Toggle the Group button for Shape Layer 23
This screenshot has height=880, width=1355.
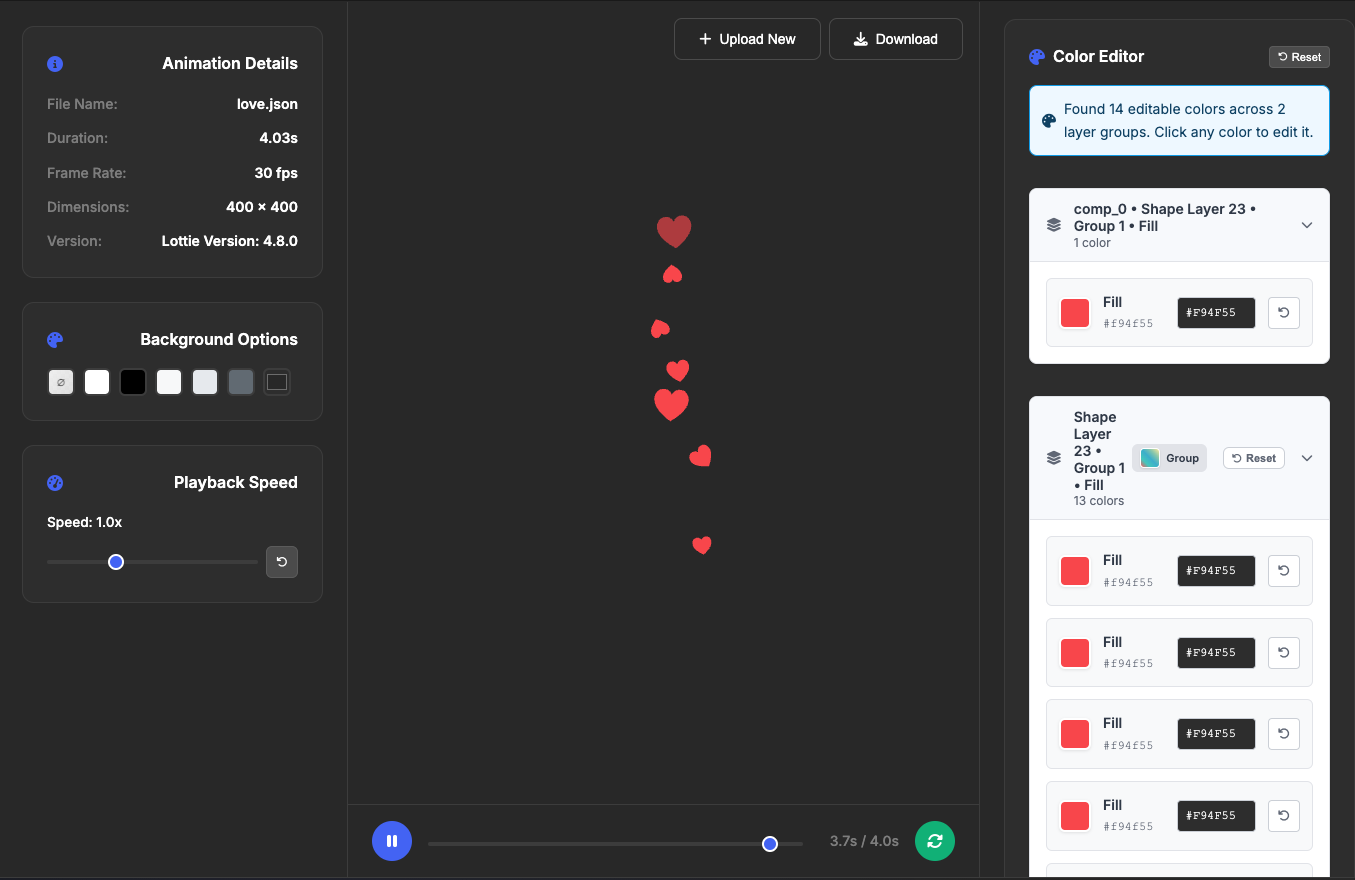[x=1169, y=458]
